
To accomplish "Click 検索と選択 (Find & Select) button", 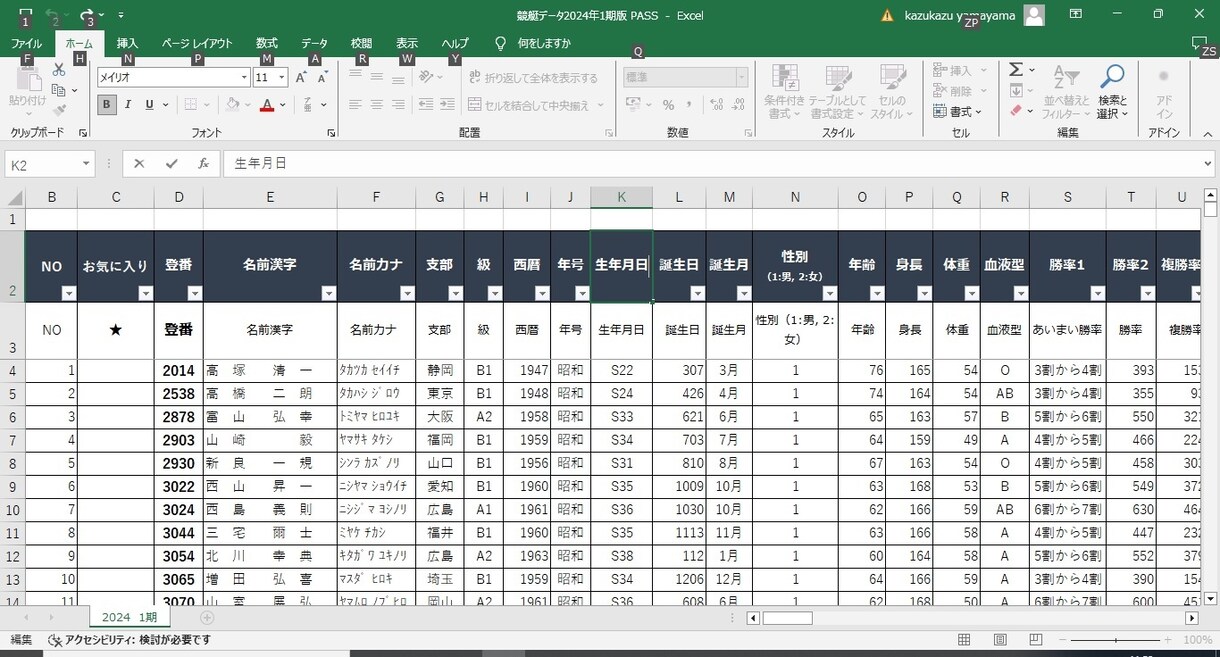I will pyautogui.click(x=1112, y=92).
